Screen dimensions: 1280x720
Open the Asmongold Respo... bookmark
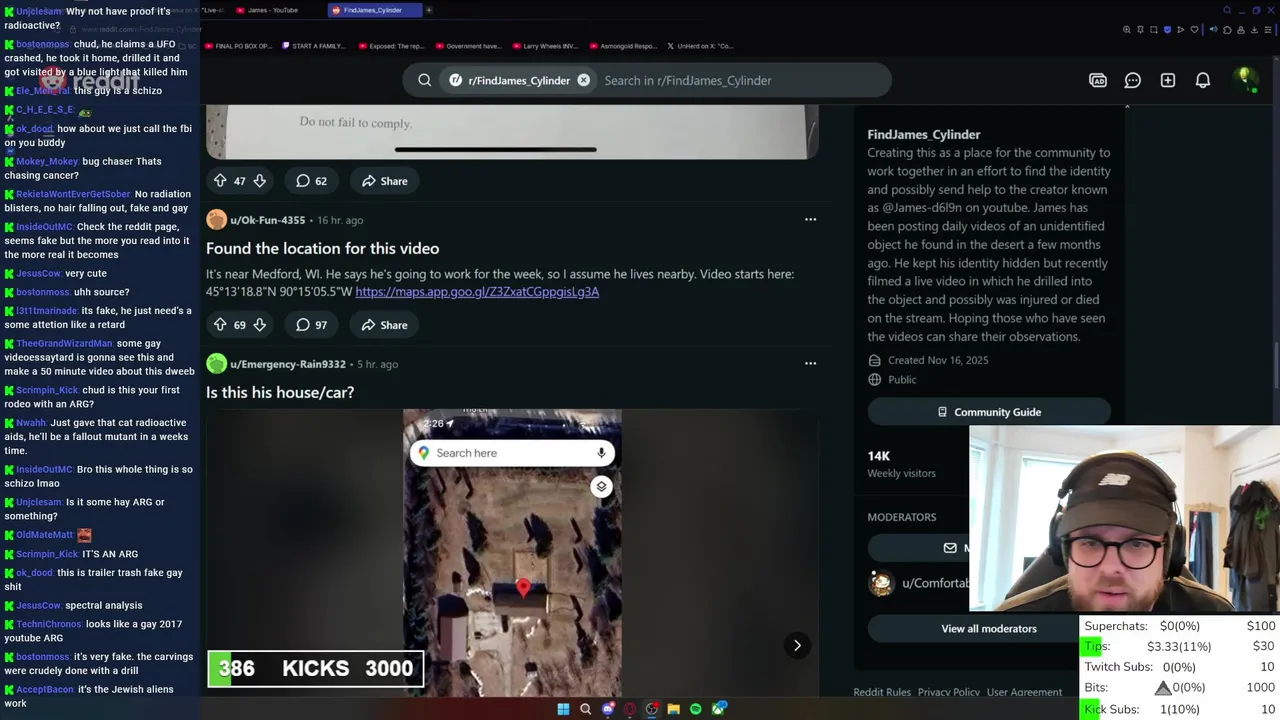622,46
